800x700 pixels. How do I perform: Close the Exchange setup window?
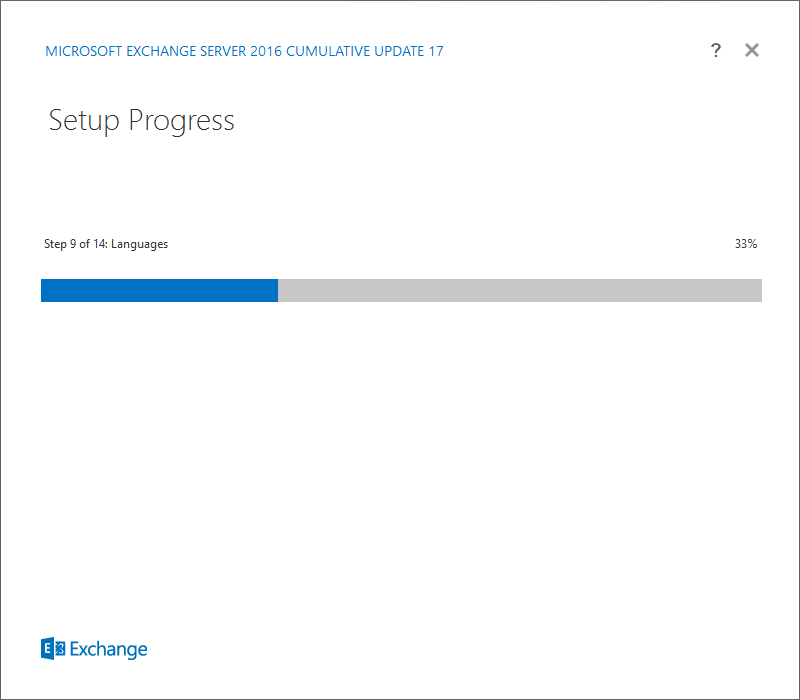pyautogui.click(x=752, y=50)
